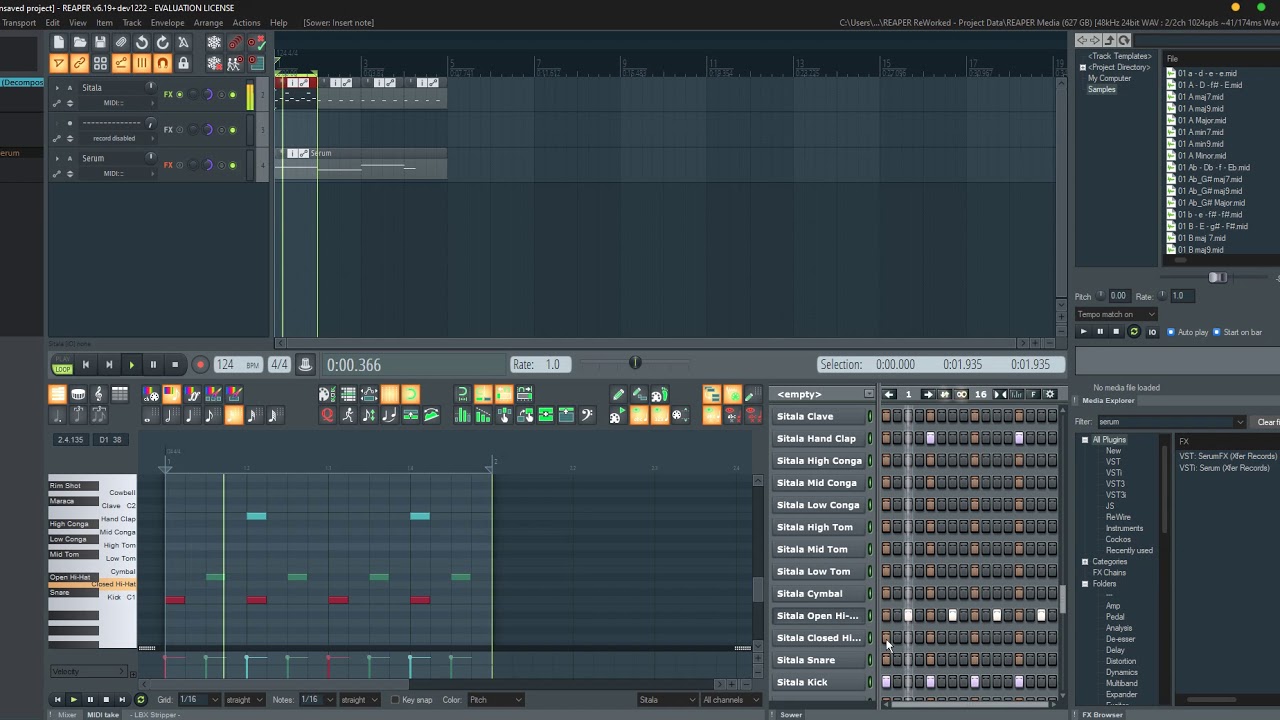Open FX for the Sitala track
This screenshot has width=1280, height=720.
click(x=168, y=95)
